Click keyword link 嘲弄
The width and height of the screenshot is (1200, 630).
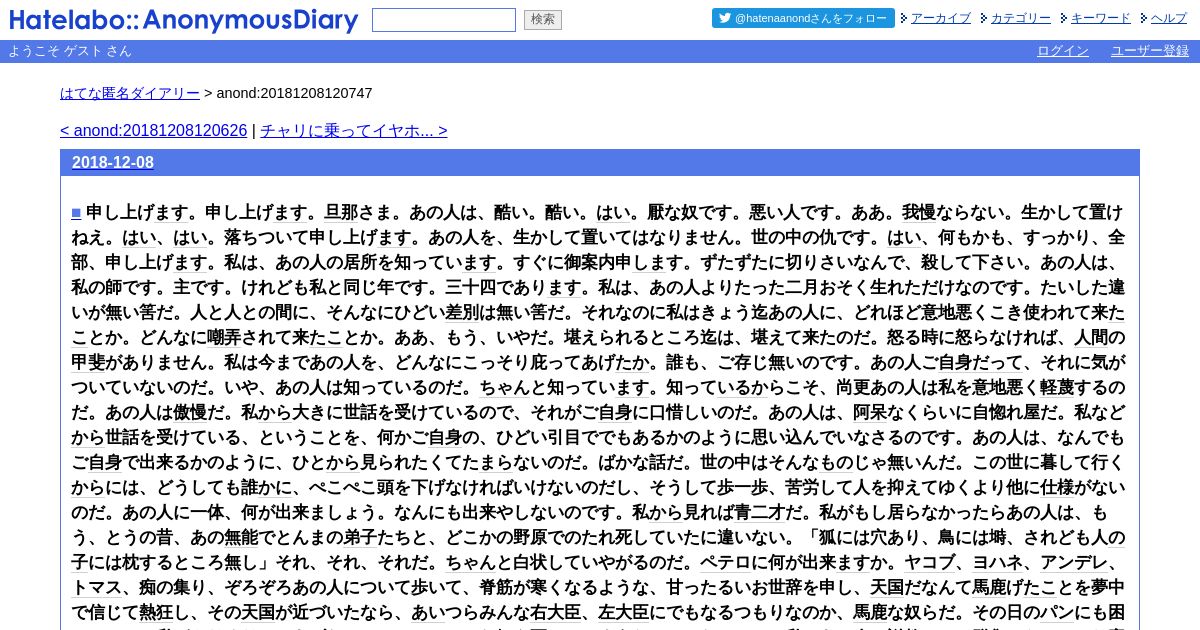[224, 337]
